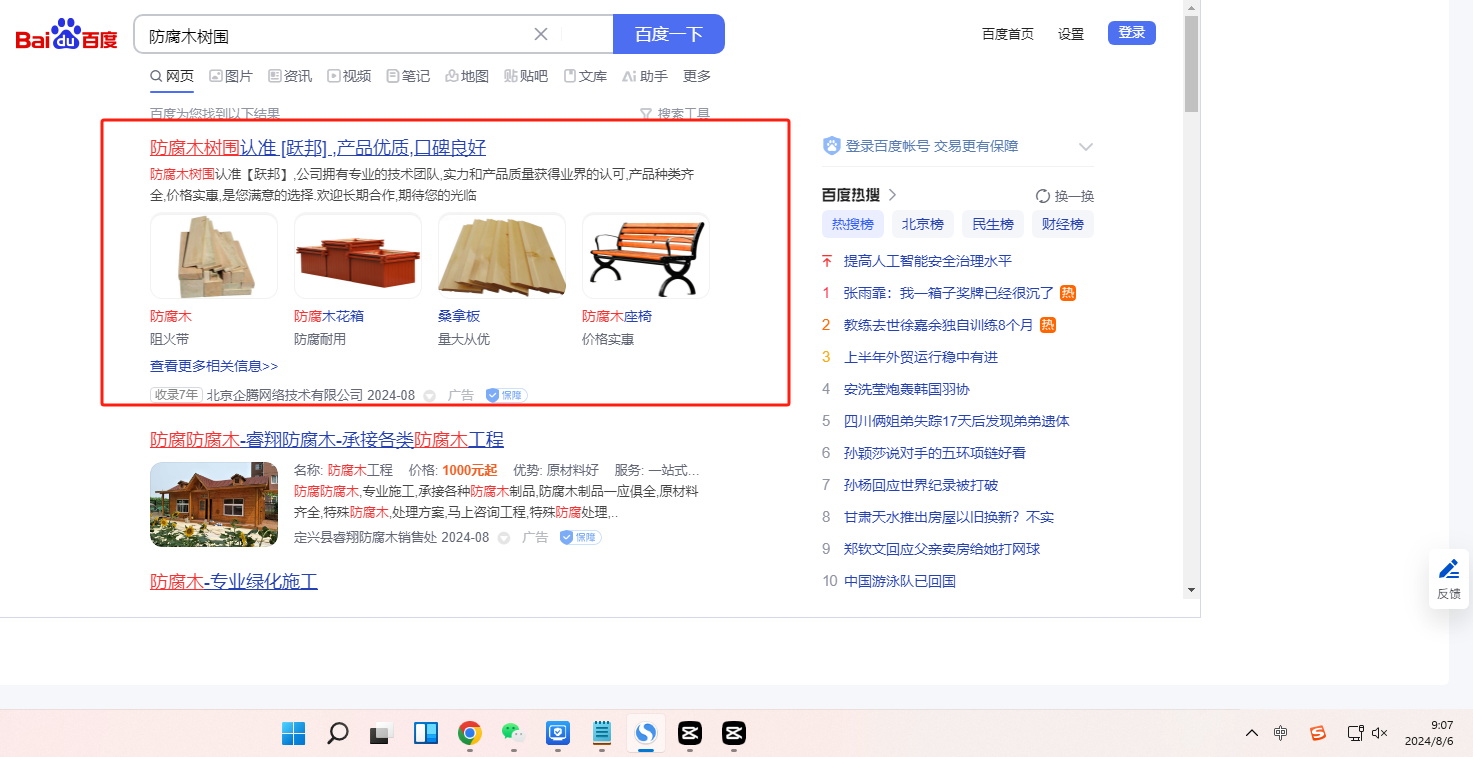Open the 设置 link
This screenshot has width=1473, height=757.
[1071, 34]
